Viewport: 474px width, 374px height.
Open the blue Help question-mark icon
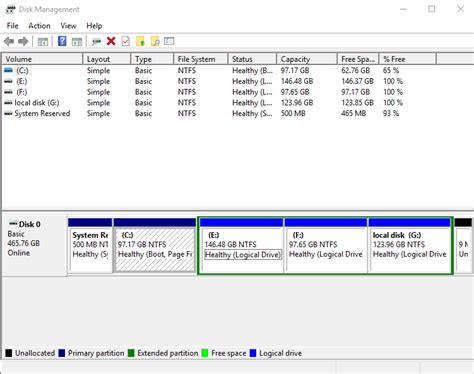point(62,41)
